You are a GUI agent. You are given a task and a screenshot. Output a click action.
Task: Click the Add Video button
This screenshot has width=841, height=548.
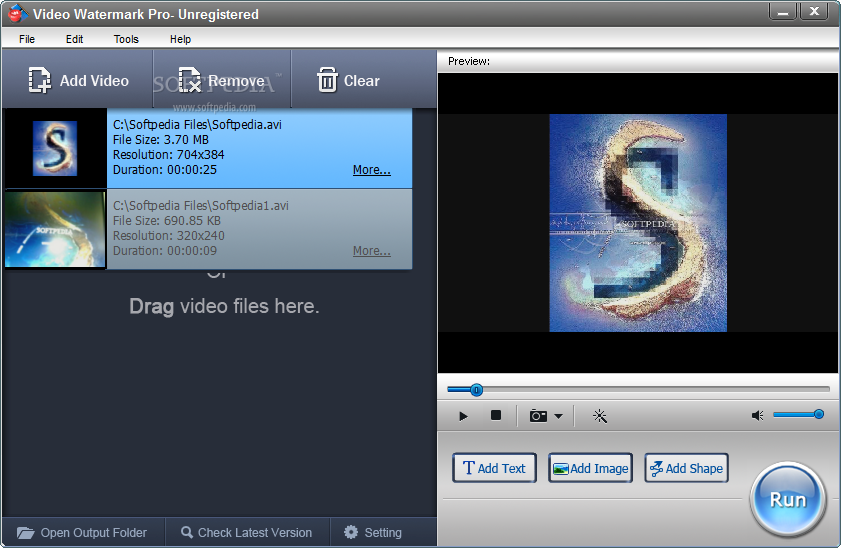78,80
